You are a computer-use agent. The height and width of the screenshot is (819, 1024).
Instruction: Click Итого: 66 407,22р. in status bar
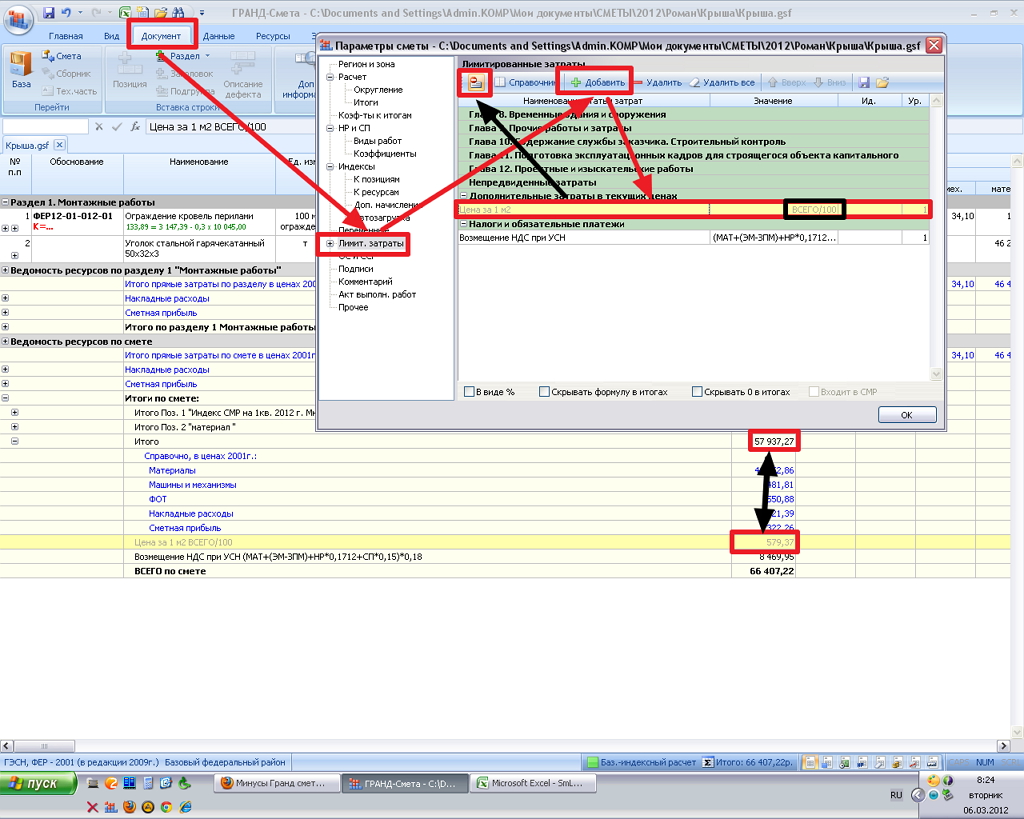[749, 762]
